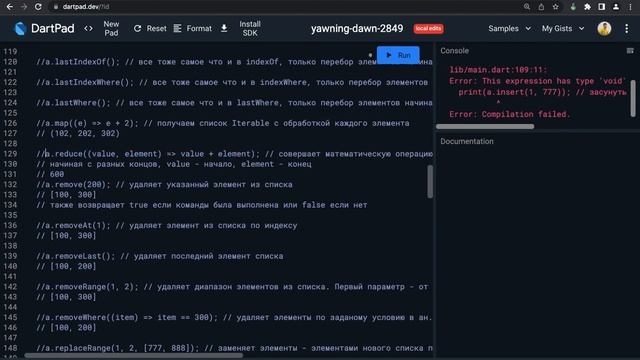
Task: Click the Reset circular arrow icon
Action: click(x=138, y=29)
